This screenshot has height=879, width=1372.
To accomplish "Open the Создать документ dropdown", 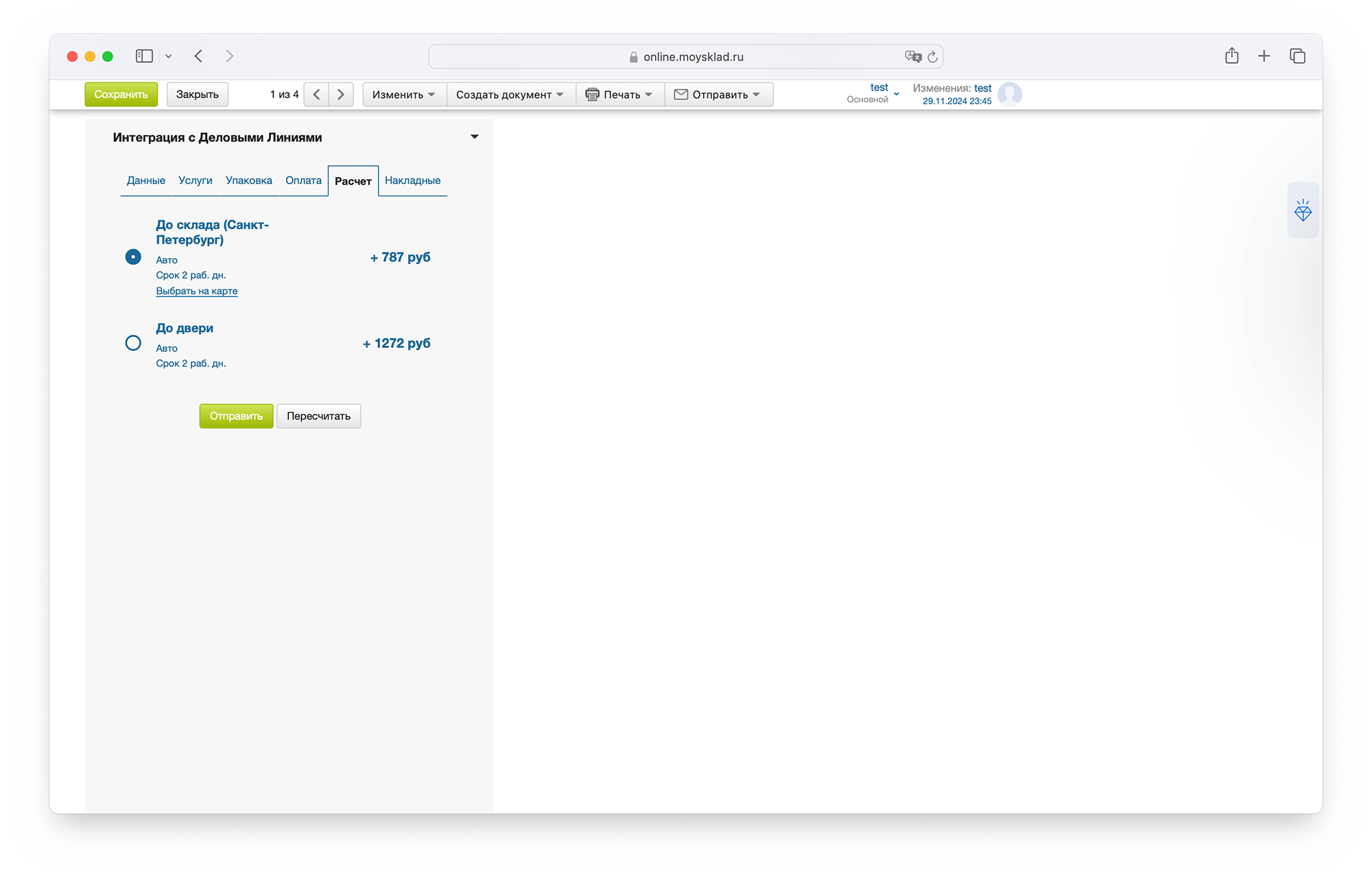I will [x=510, y=95].
